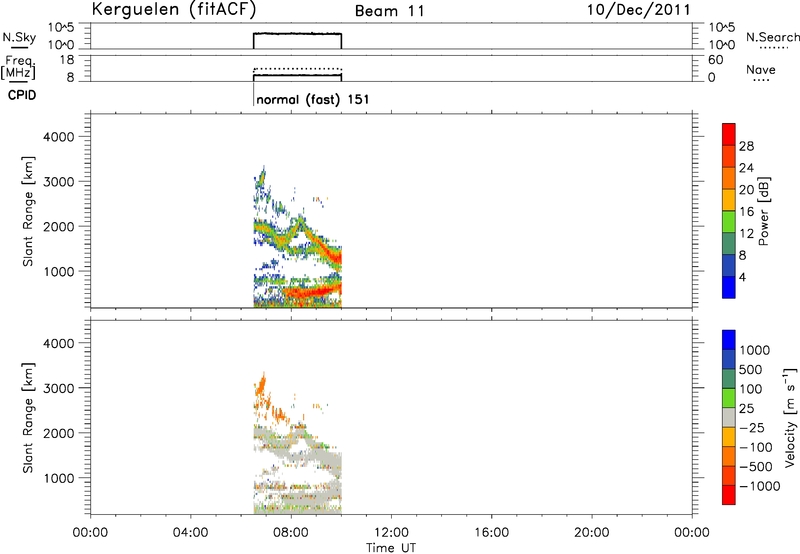The width and height of the screenshot is (800, 554).
Task: Click the 'Beam 11' label
Action: [390, 11]
